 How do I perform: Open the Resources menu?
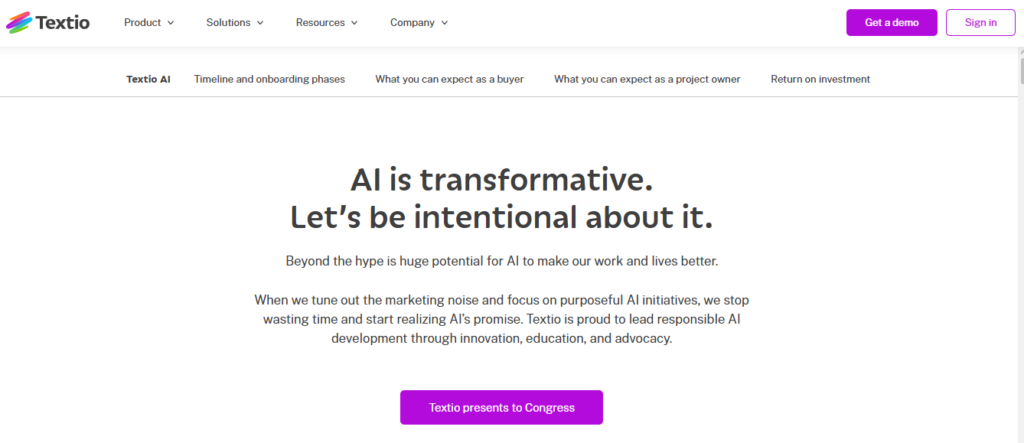tap(327, 22)
